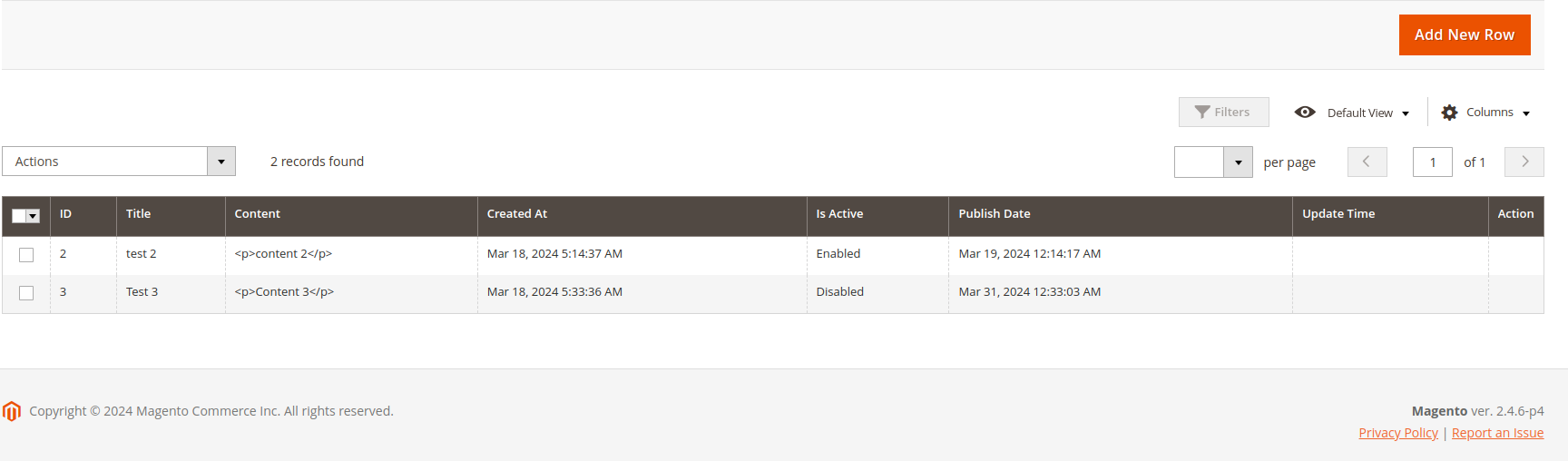Sort by the Publish Date column header
The width and height of the screenshot is (1568, 461).
995,214
